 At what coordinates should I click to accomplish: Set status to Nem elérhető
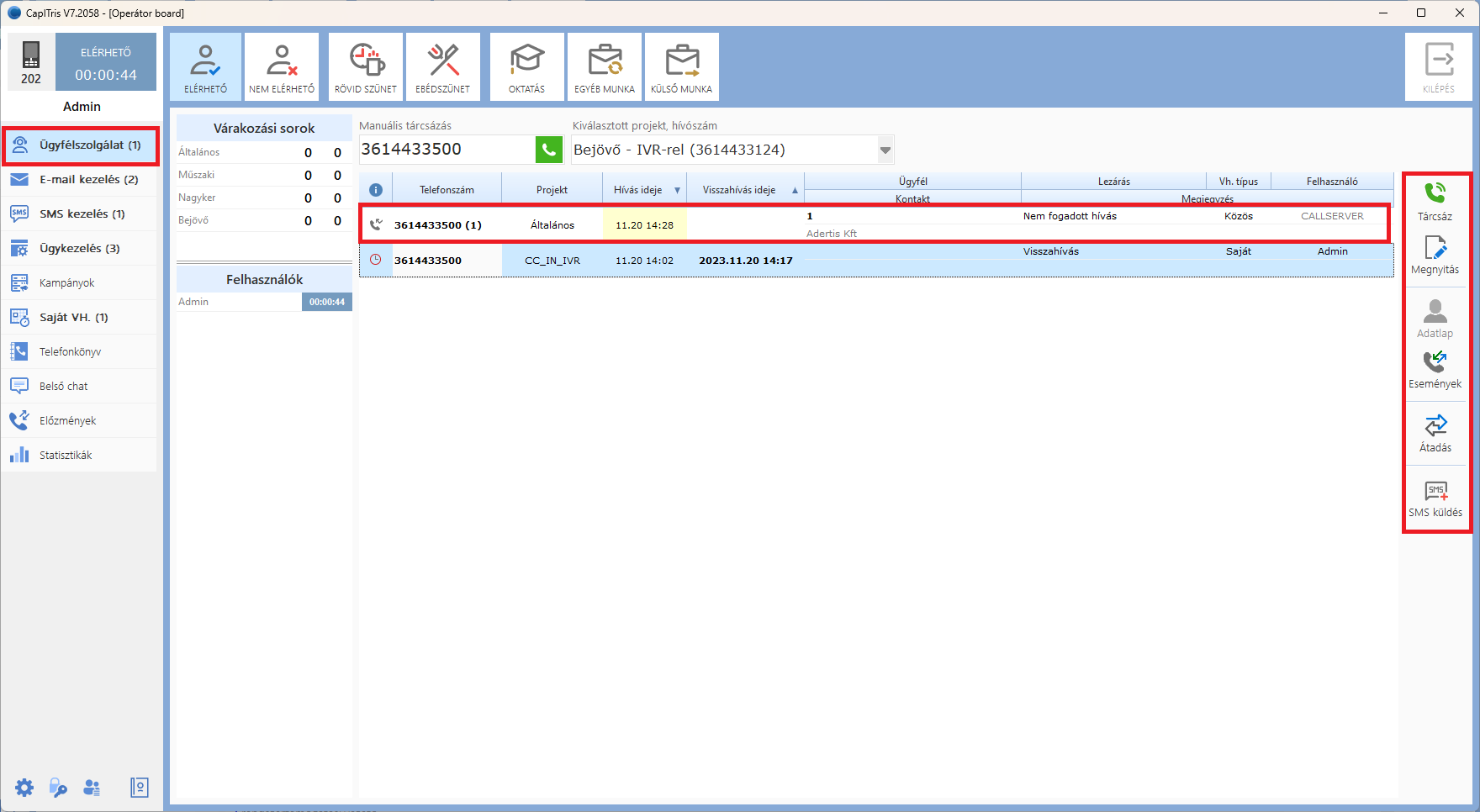[282, 67]
